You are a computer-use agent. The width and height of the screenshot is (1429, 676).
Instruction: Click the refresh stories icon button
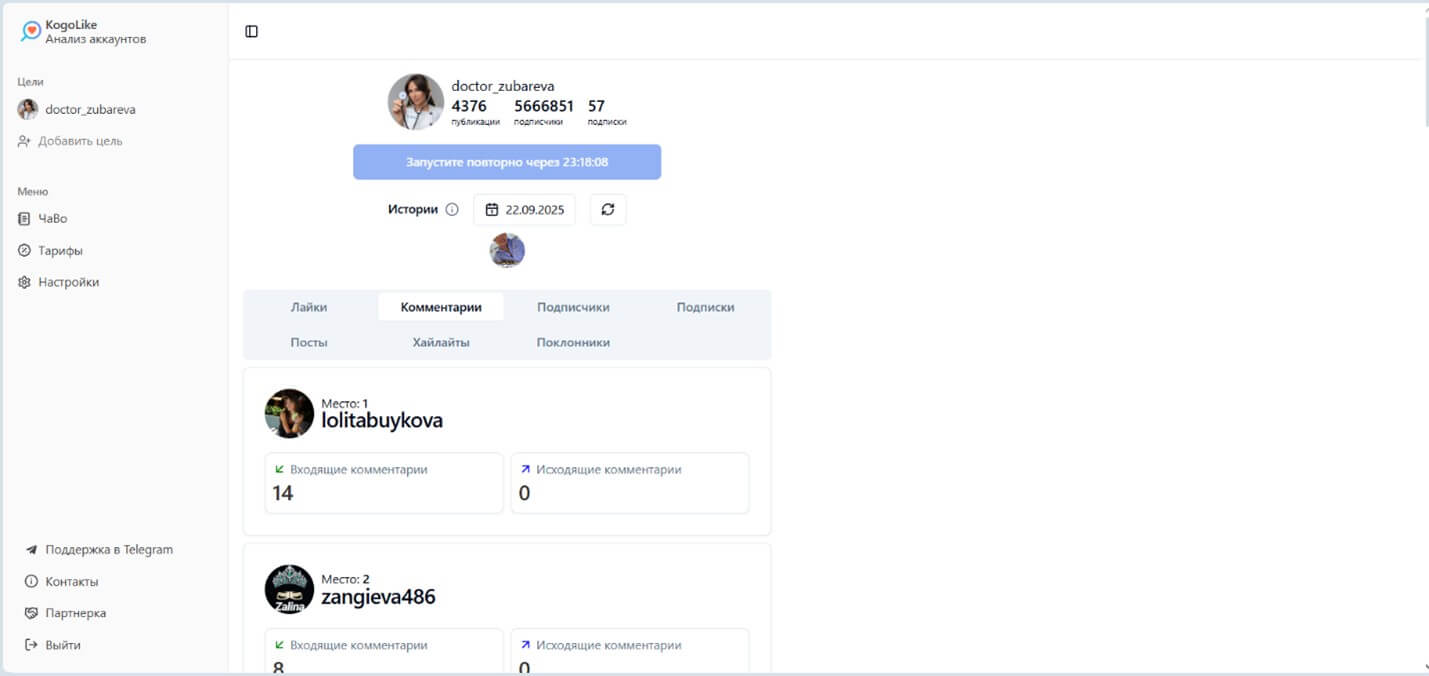point(608,210)
